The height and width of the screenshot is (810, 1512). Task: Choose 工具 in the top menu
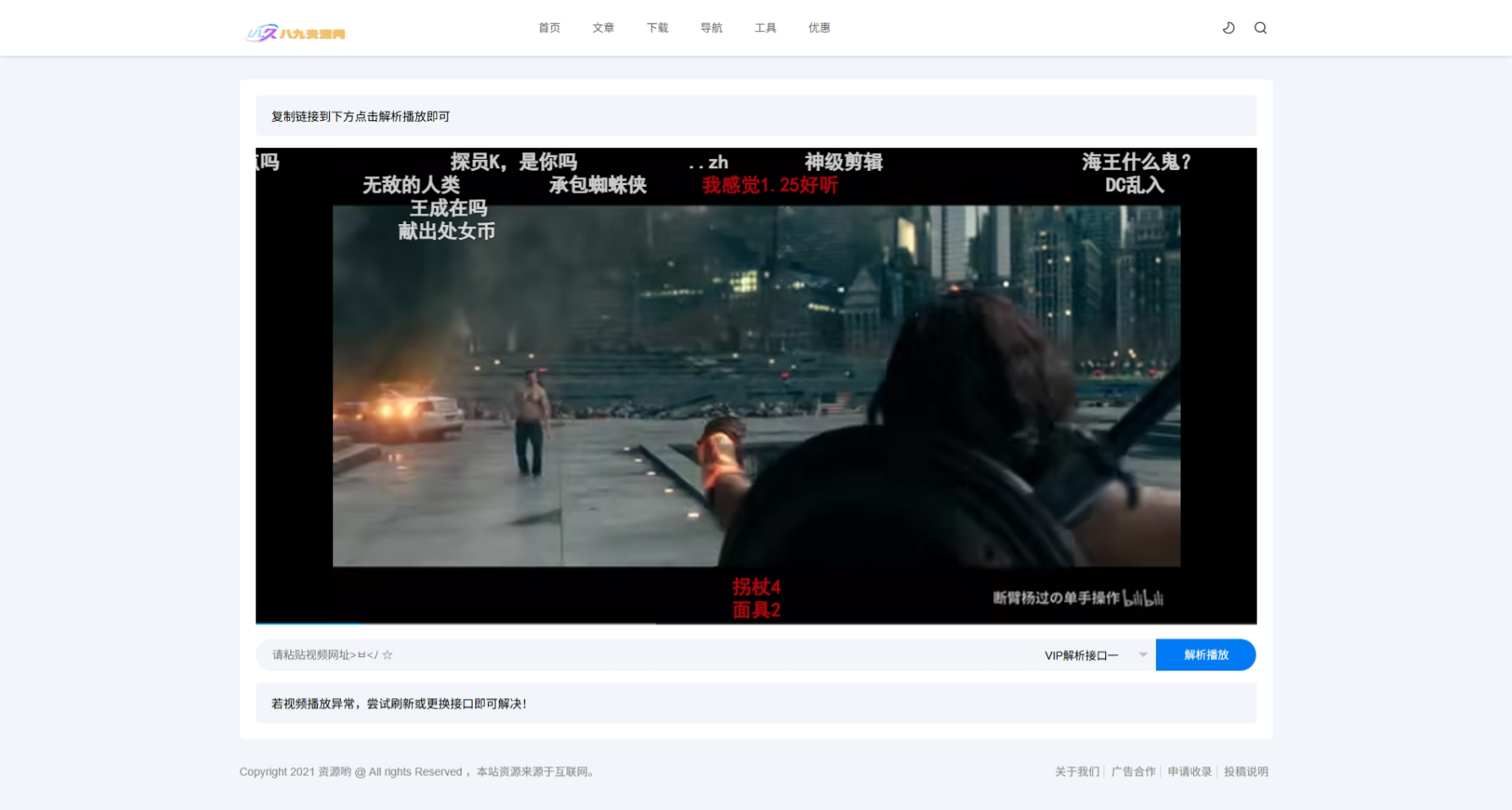click(x=765, y=28)
